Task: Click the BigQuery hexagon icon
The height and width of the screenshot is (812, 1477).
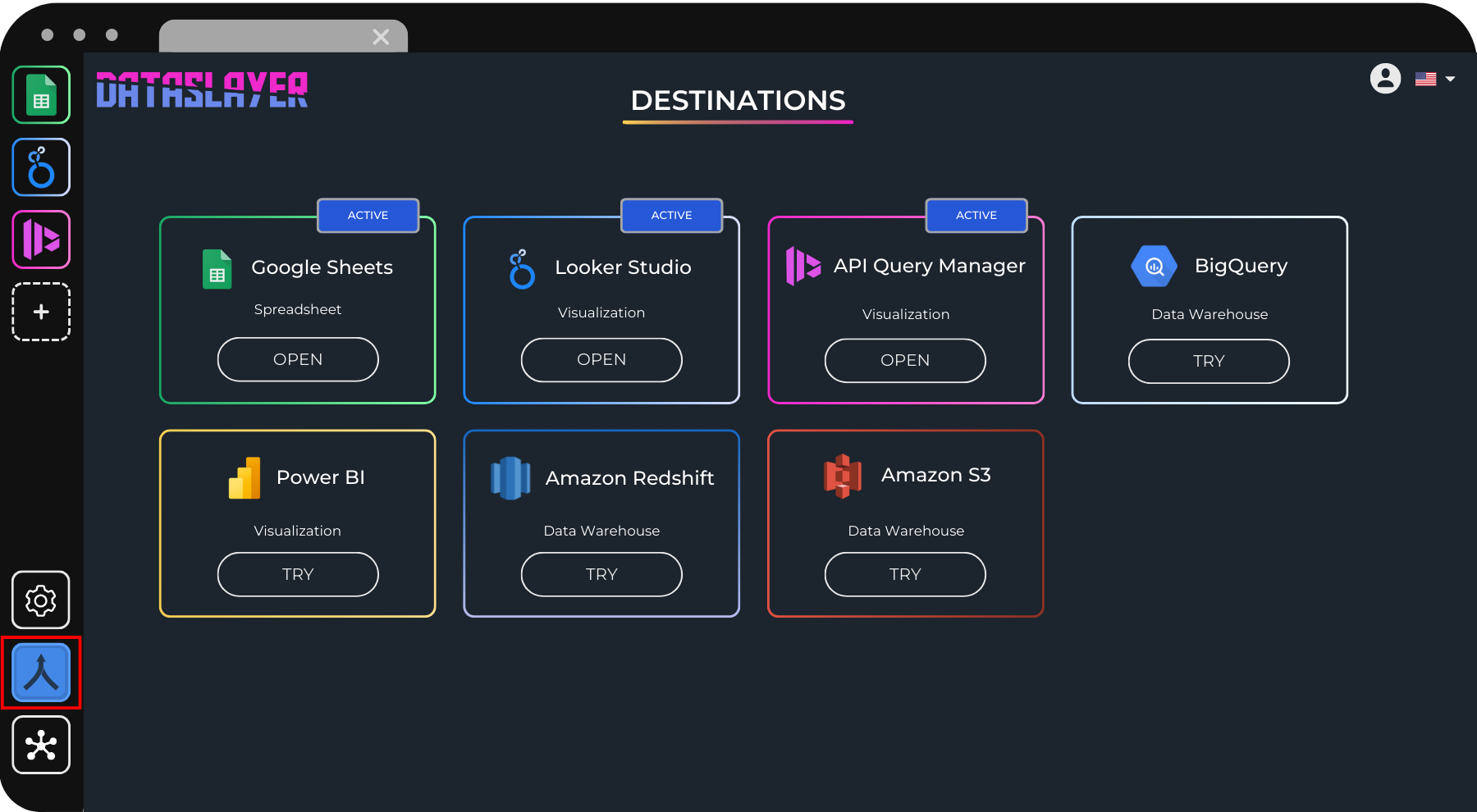Action: pos(1152,265)
